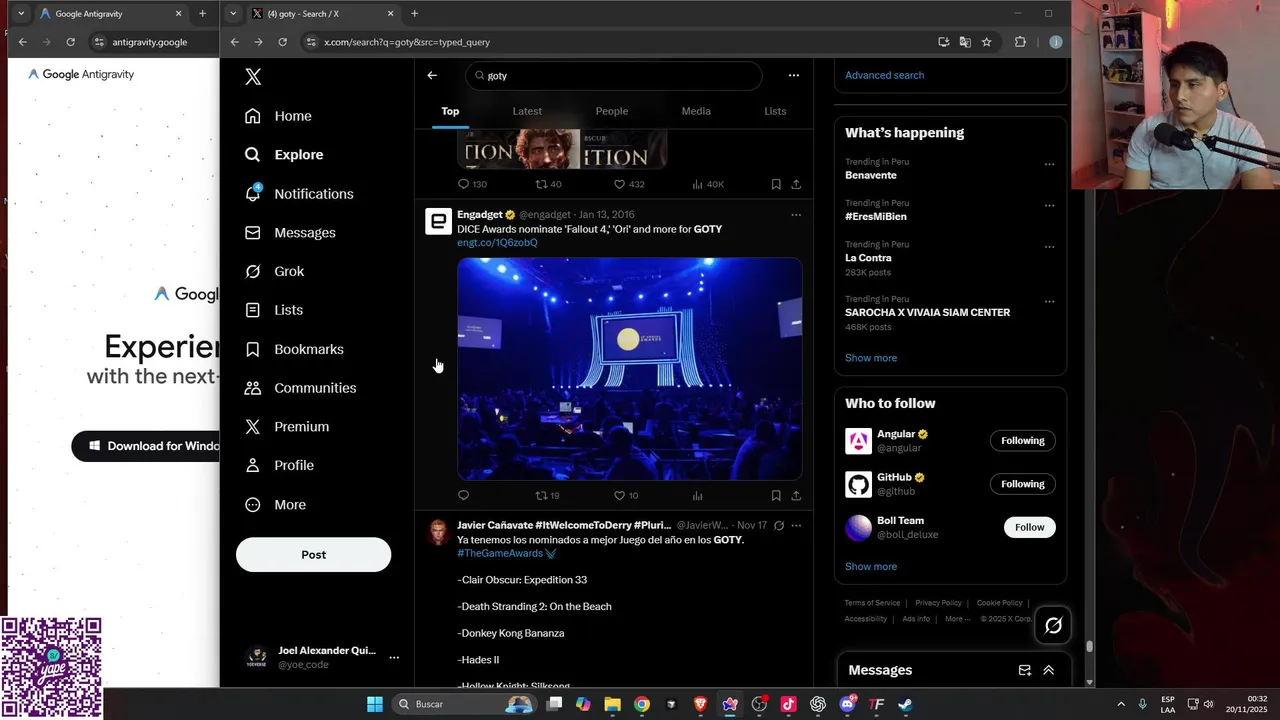Image resolution: width=1280 pixels, height=720 pixels.
Task: Switch to the Media tab
Action: click(696, 111)
